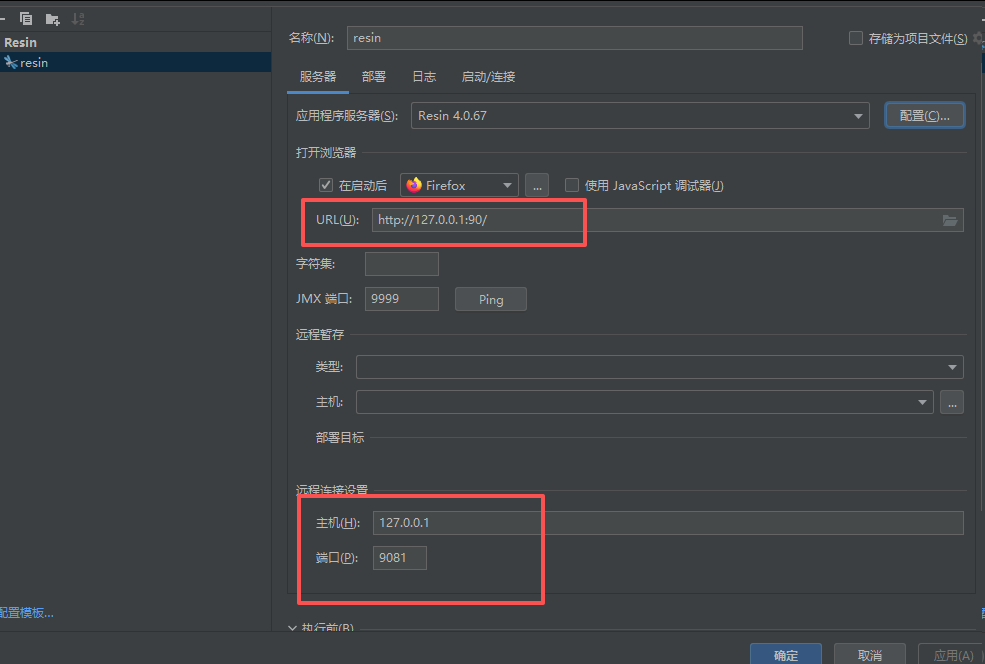Click the folder icon next to the URL field
The image size is (985, 664).
click(949, 219)
